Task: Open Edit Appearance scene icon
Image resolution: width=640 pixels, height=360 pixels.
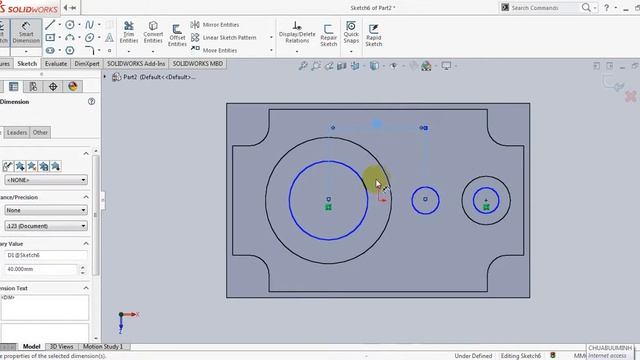Action: click(x=426, y=66)
